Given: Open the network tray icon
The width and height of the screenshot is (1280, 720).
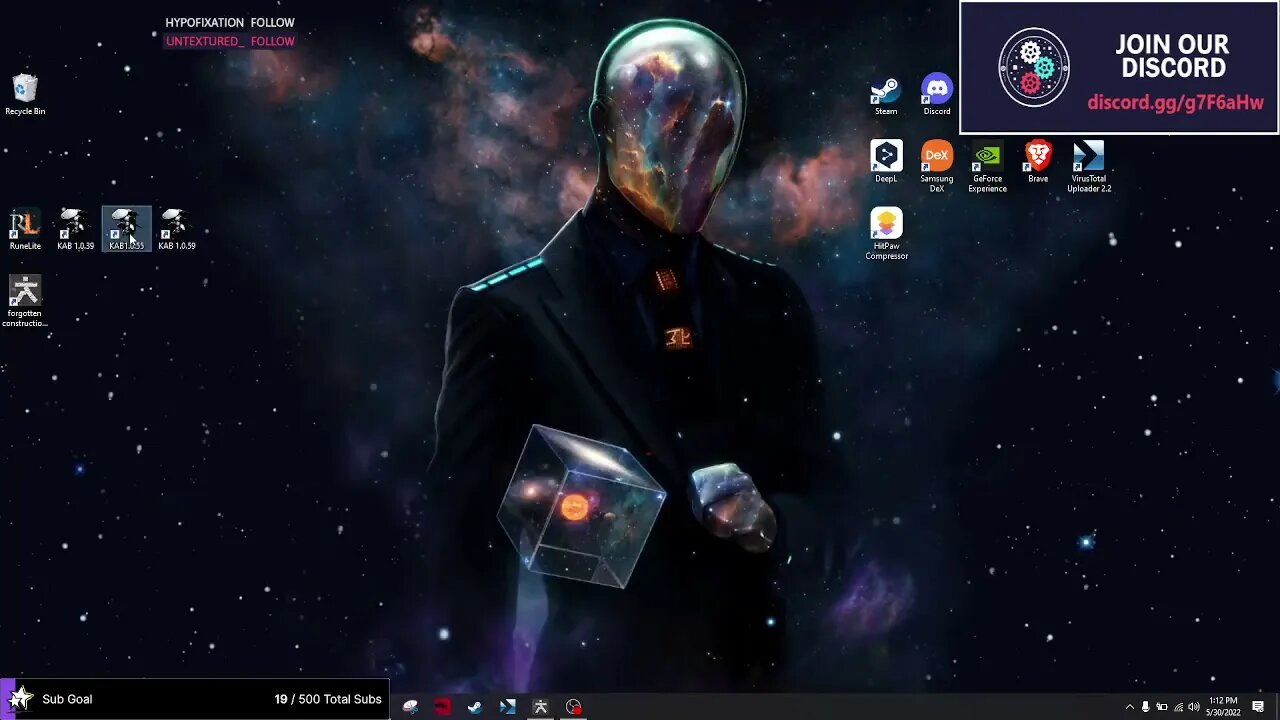Looking at the screenshot, I should [x=1178, y=707].
